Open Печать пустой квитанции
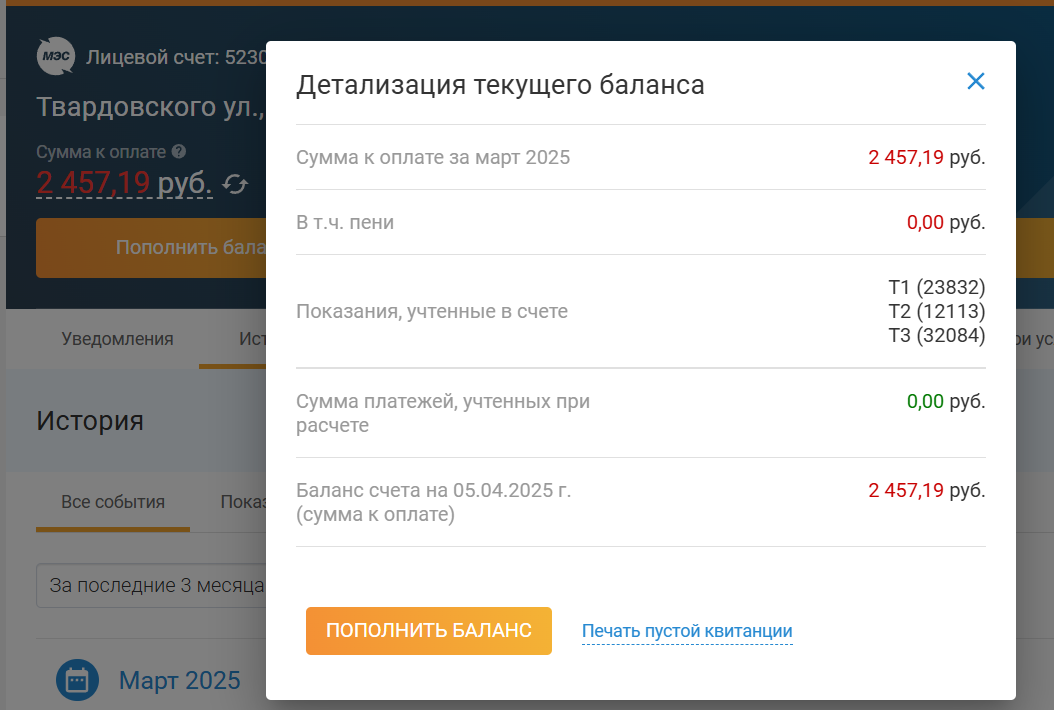This screenshot has width=1054, height=710. coord(686,631)
